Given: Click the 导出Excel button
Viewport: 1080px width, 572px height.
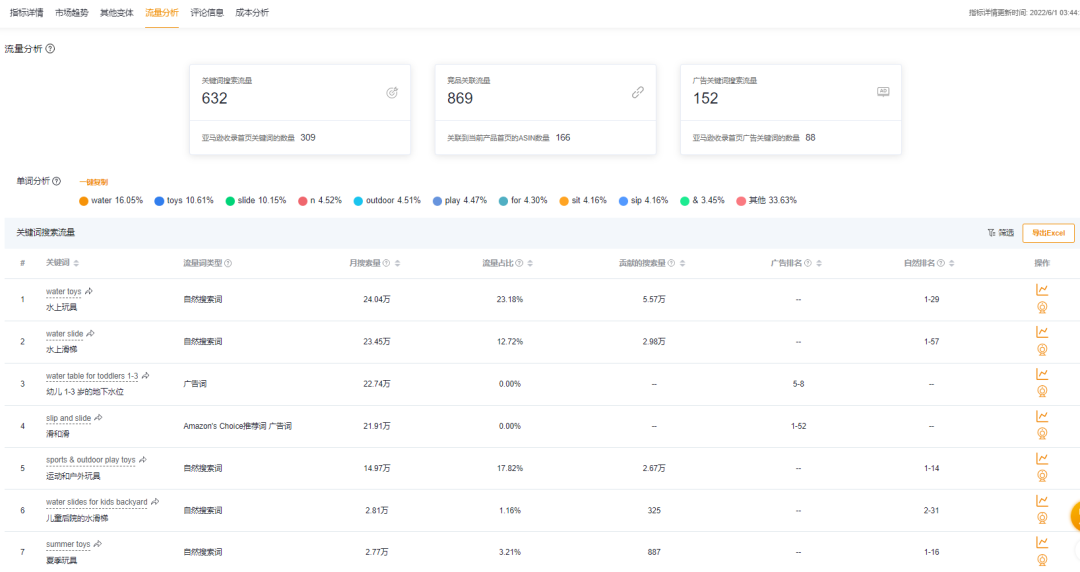Looking at the screenshot, I should tap(1048, 233).
